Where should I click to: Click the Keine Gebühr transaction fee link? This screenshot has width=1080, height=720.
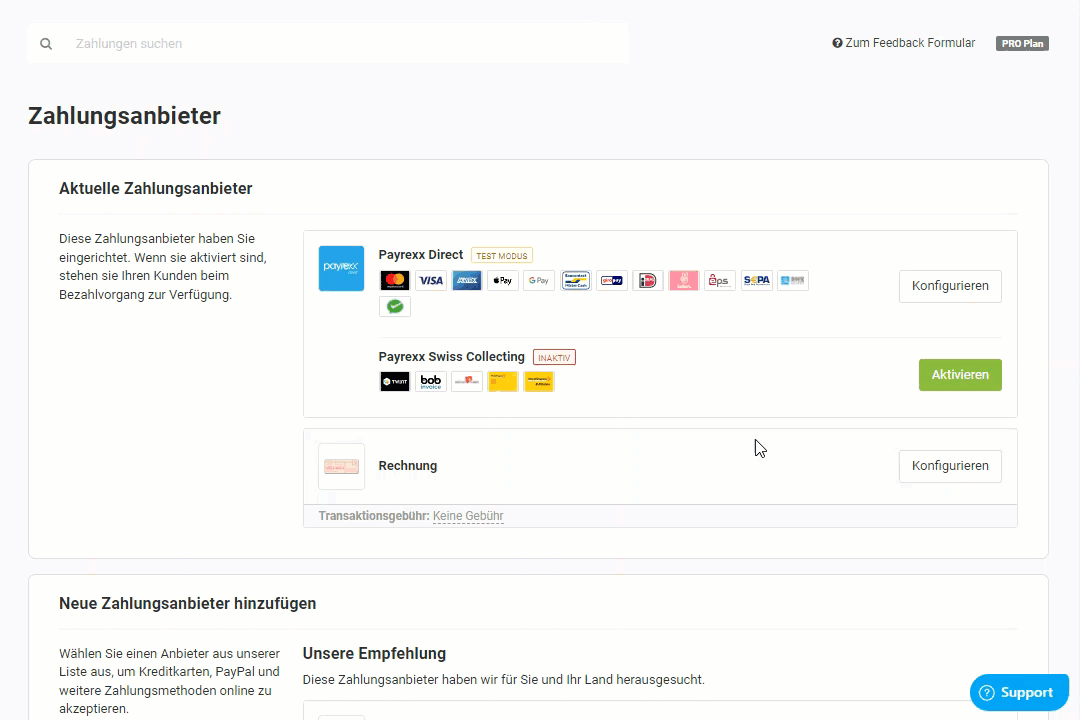(468, 516)
